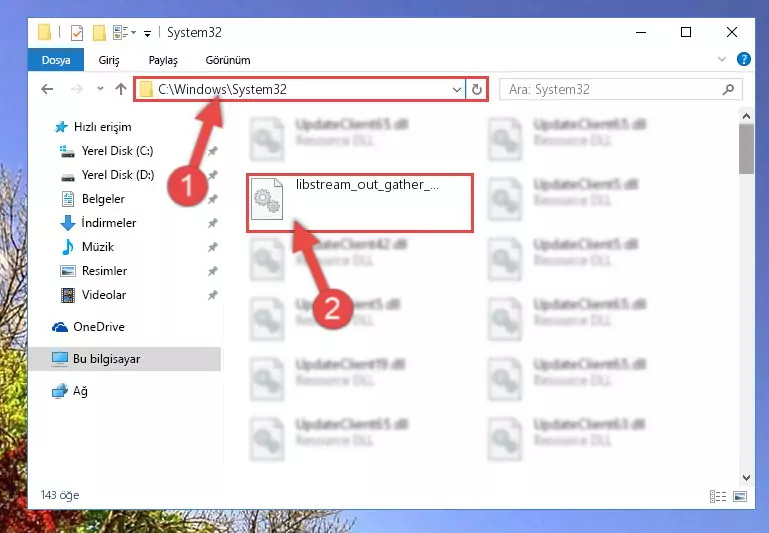
Task: Go up one folder level
Action: 121,89
